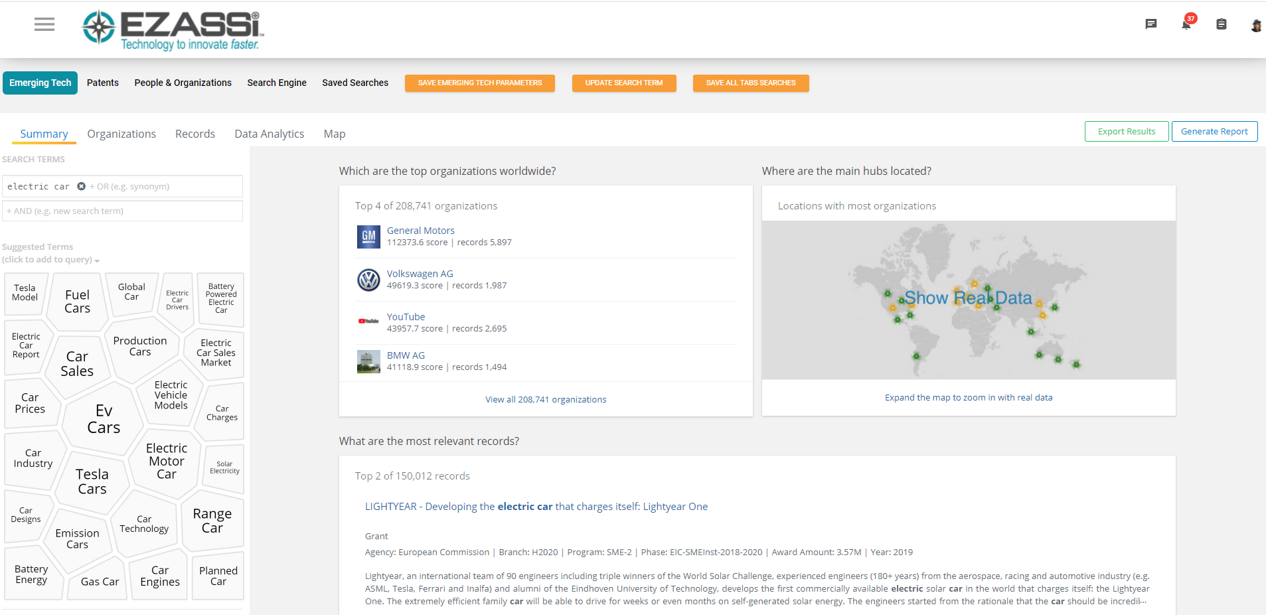Click the world map Show Real Data

968,298
